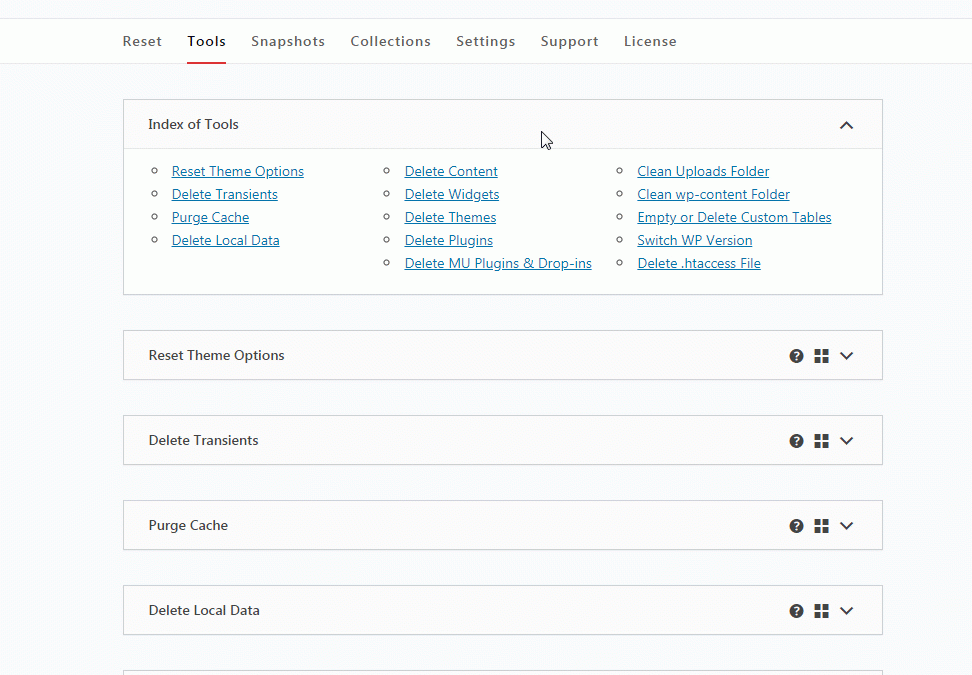Click help icon for Reset Theme Options
This screenshot has width=972, height=675.
796,356
